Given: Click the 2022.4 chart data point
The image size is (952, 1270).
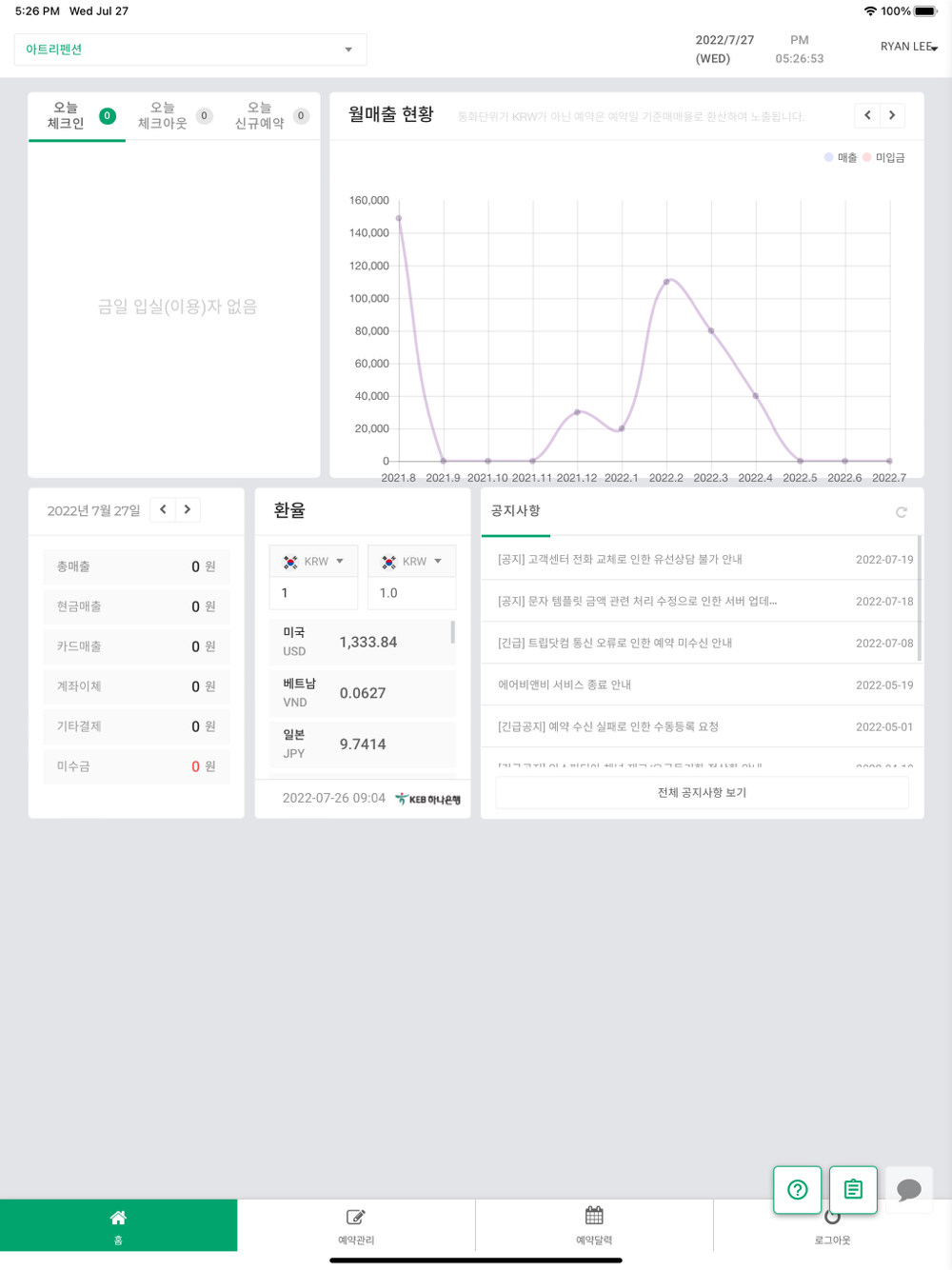Looking at the screenshot, I should [756, 396].
